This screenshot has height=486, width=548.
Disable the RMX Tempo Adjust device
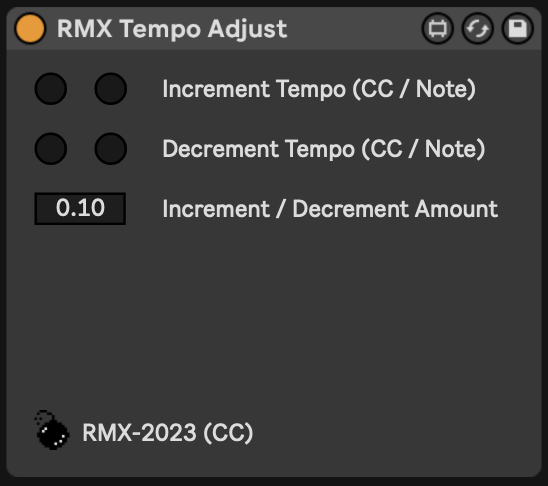tap(30, 28)
